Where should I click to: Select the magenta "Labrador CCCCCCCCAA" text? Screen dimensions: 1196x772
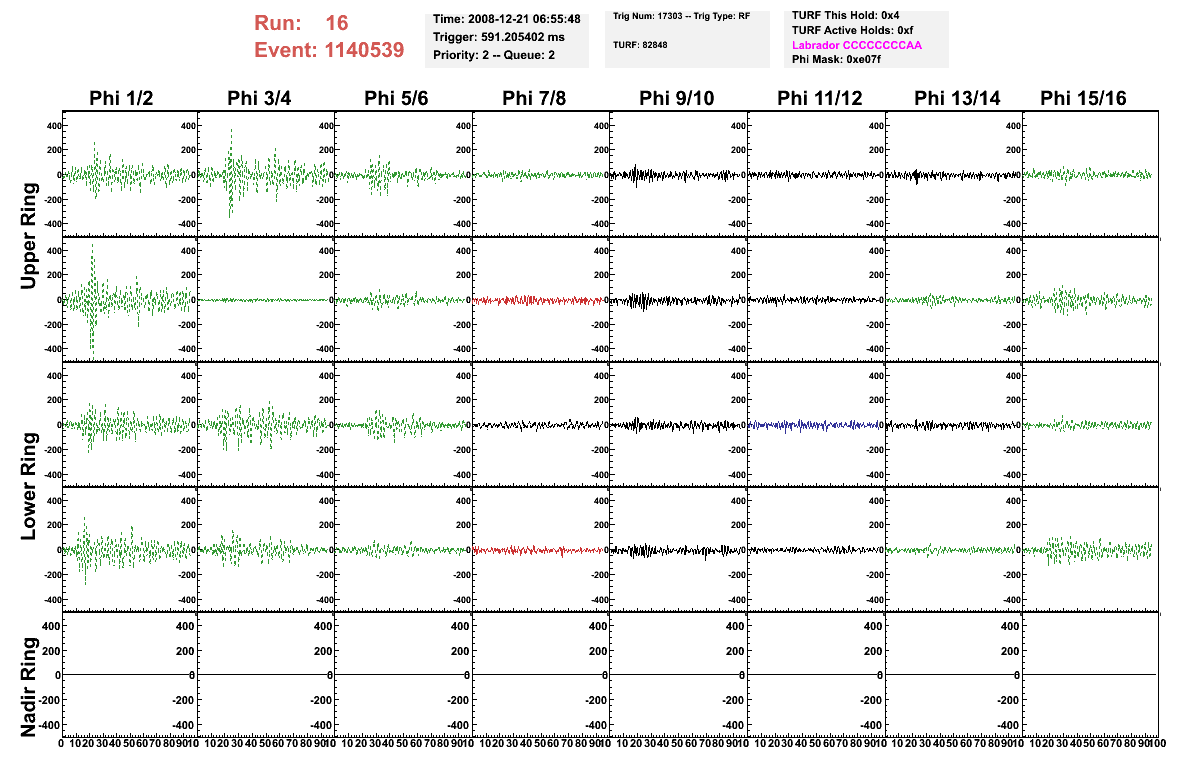857,45
